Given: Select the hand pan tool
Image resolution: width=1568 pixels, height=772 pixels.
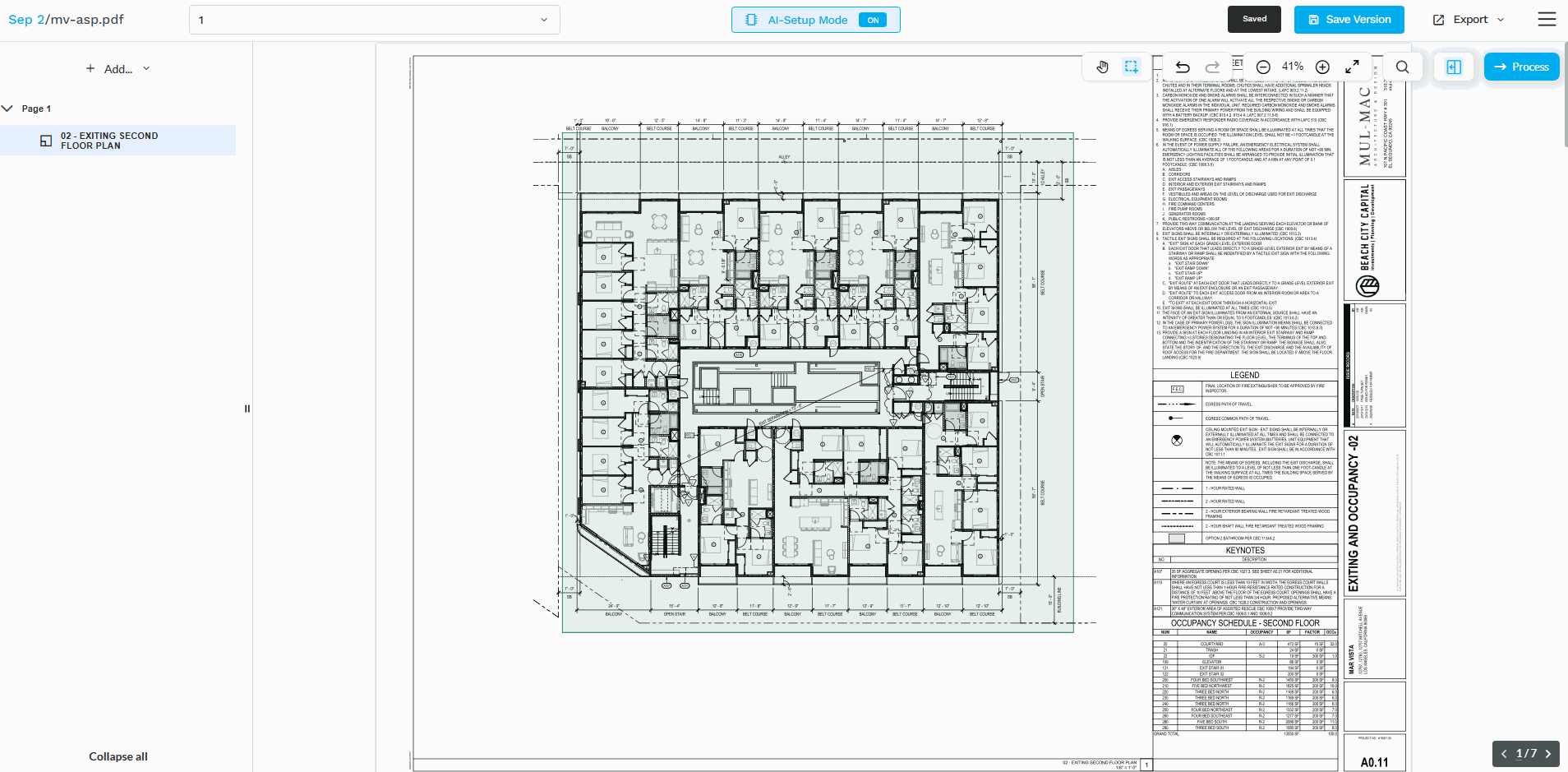Looking at the screenshot, I should tap(1102, 67).
